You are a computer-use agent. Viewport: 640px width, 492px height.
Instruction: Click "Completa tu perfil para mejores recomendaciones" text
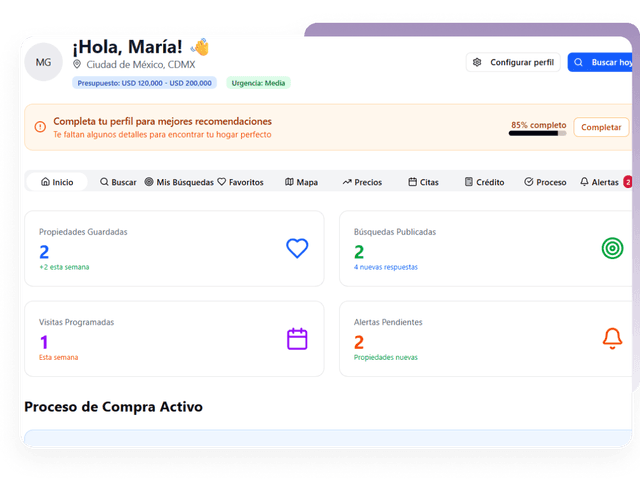[162, 121]
